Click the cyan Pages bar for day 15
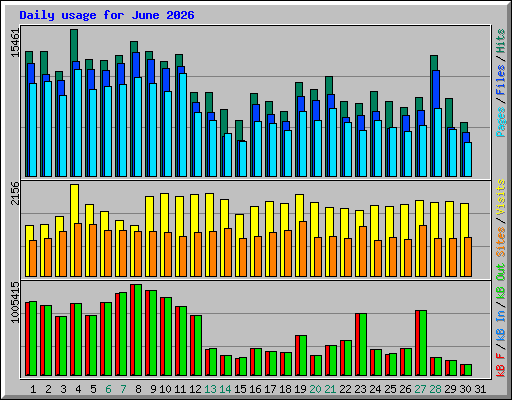The image size is (512, 400). 243,159
